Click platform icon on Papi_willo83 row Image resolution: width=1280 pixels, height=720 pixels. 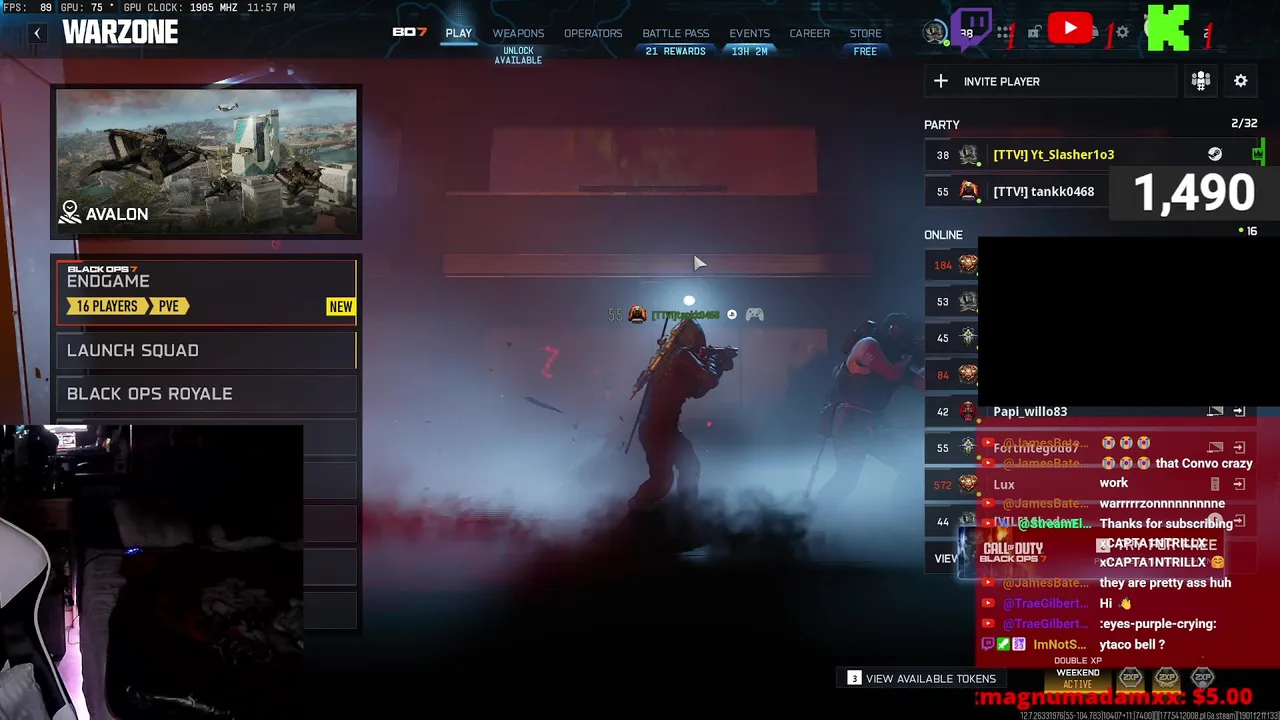pyautogui.click(x=1215, y=411)
